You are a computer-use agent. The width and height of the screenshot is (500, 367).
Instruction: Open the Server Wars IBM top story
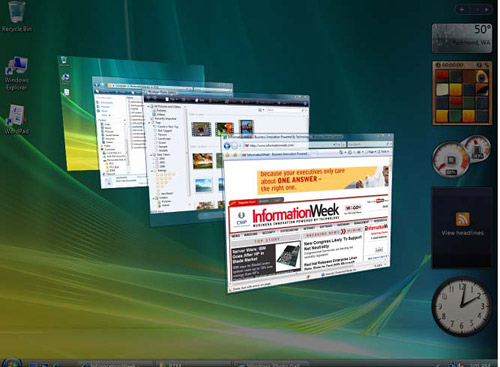pyautogui.click(x=249, y=255)
